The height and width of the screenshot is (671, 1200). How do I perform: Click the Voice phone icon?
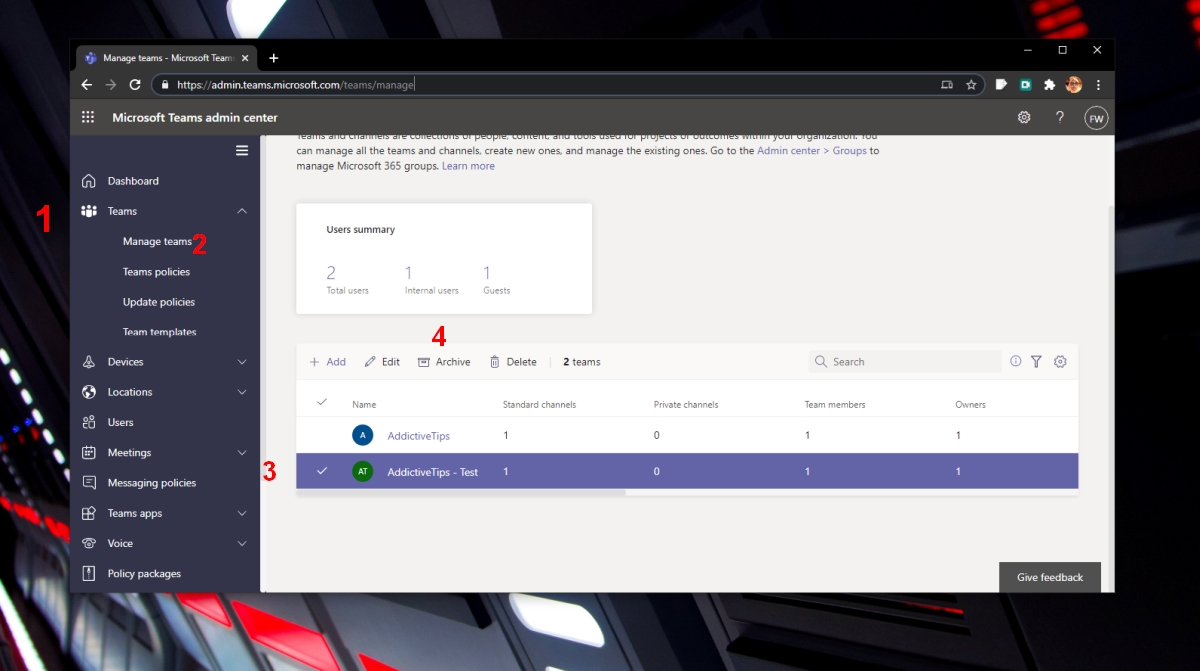[89, 543]
